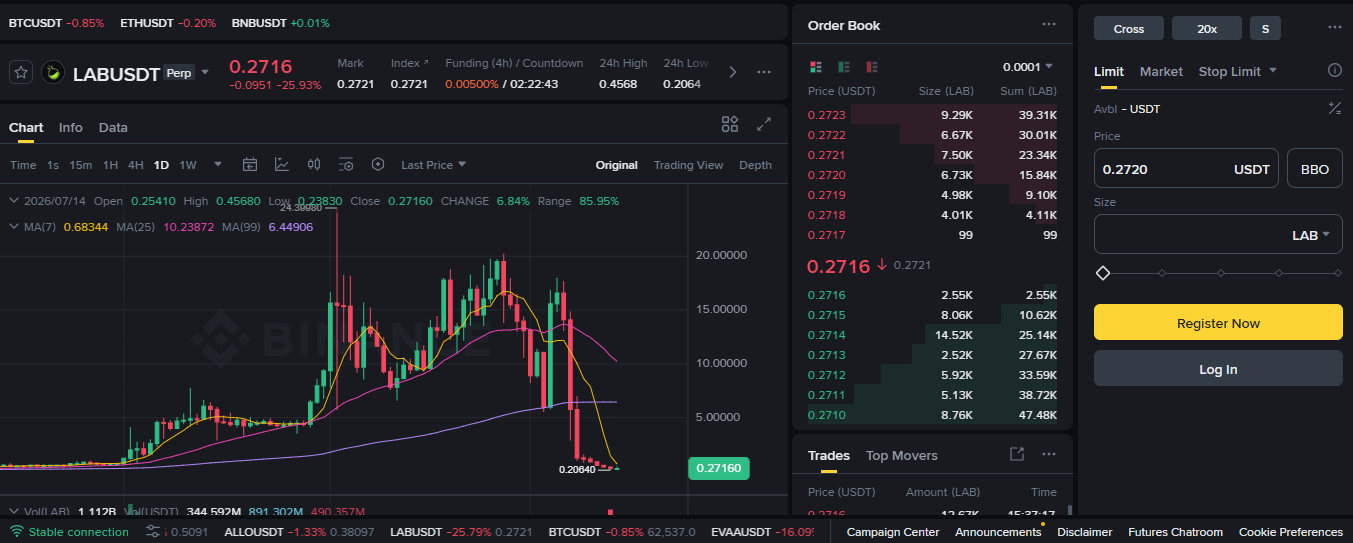Click the LABUSDT coin logo
This screenshot has height=543, width=1353.
[53, 72]
